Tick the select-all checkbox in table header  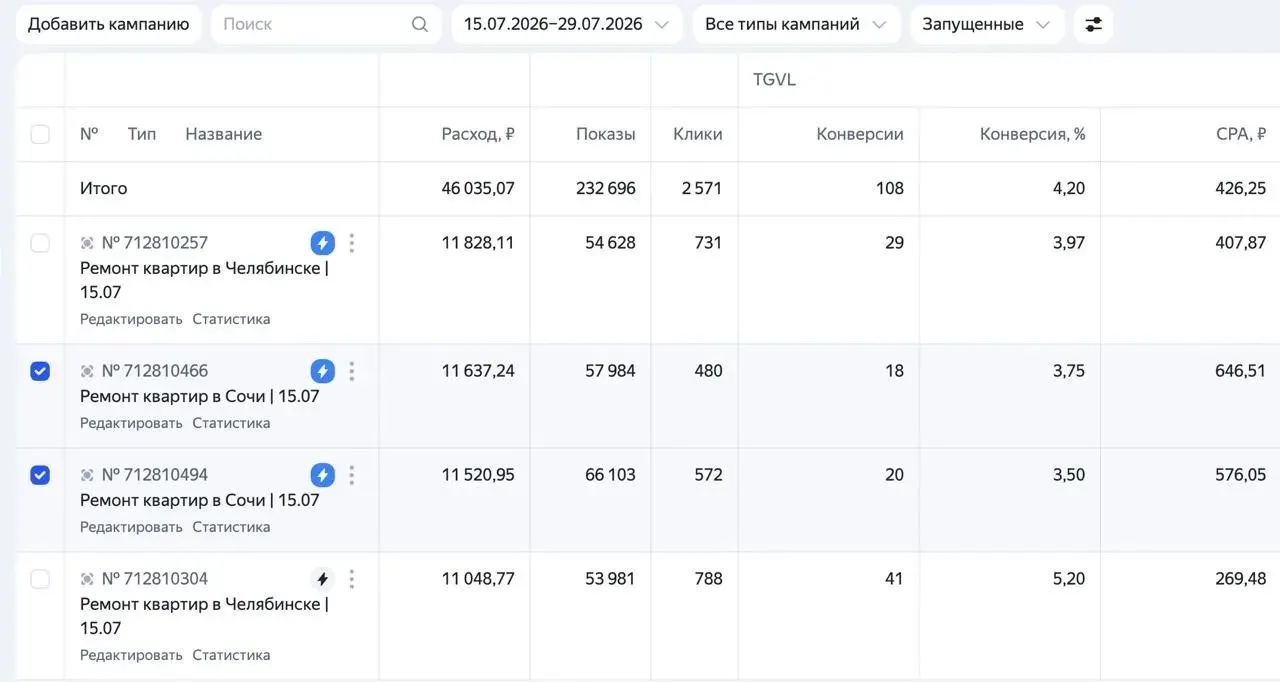pyautogui.click(x=40, y=134)
